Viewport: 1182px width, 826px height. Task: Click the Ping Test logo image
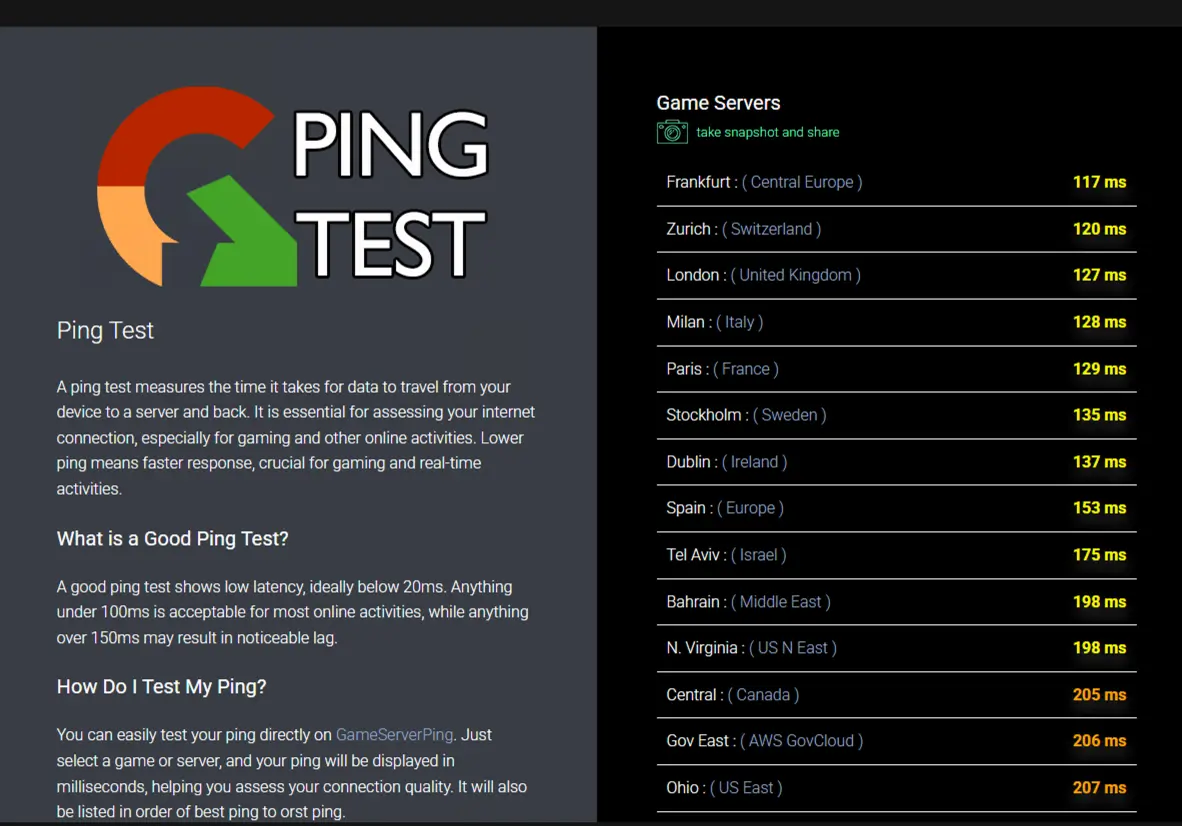pos(294,186)
